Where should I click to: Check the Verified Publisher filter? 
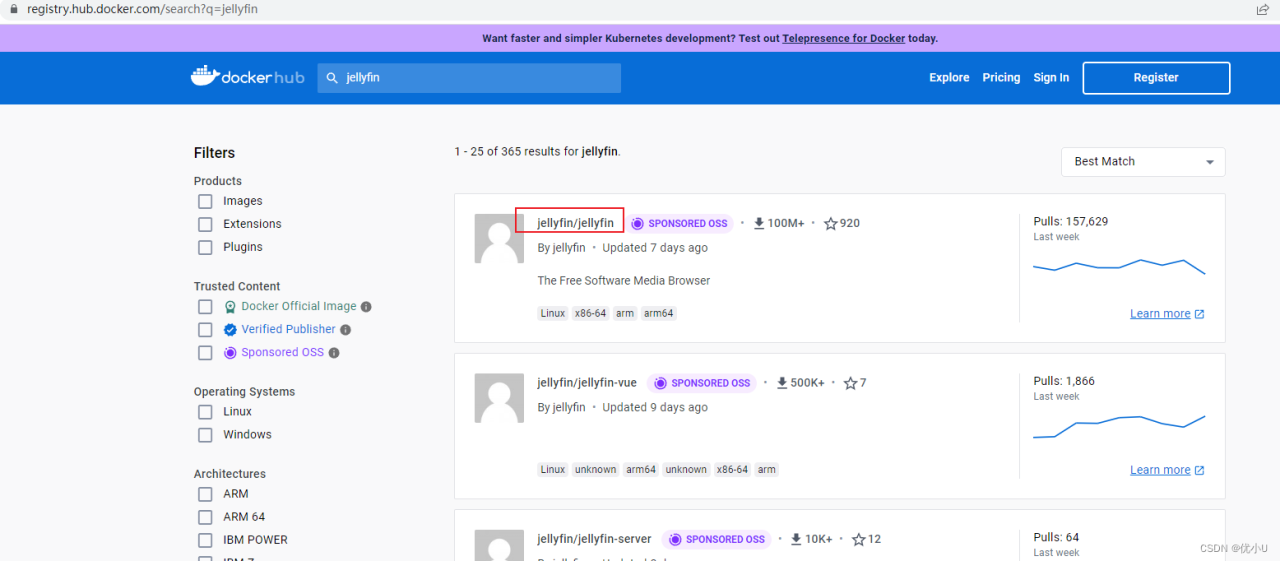205,330
